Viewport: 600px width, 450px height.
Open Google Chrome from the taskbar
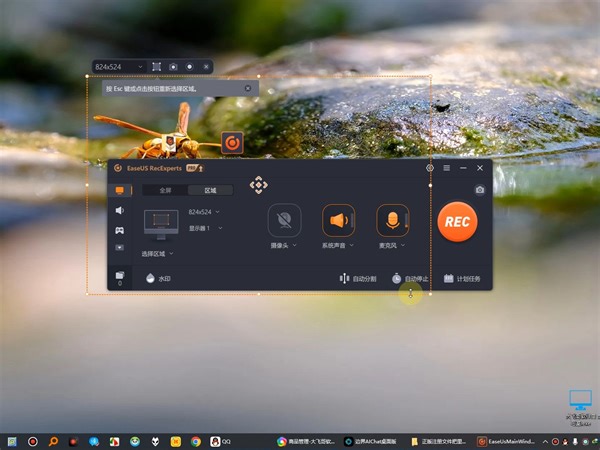click(x=196, y=442)
